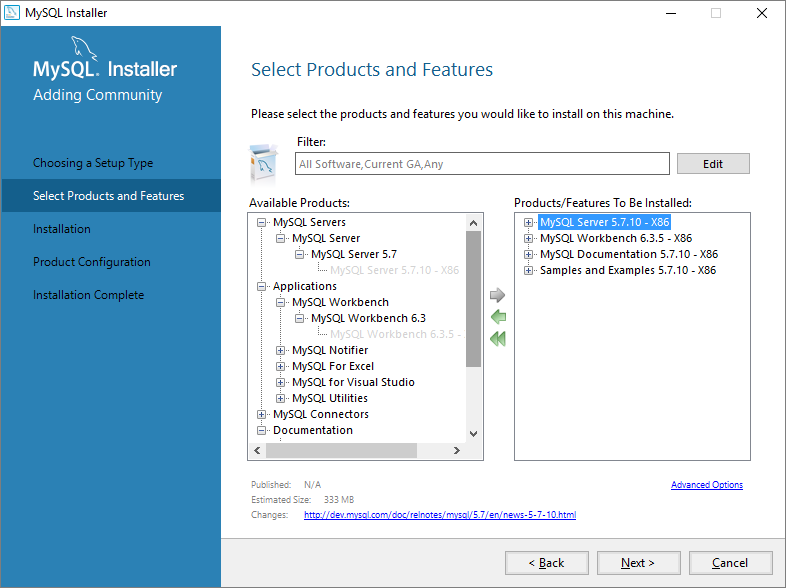Click the Estimated Size 333 MB value
Viewport: 786px width, 588px height.
point(339,500)
